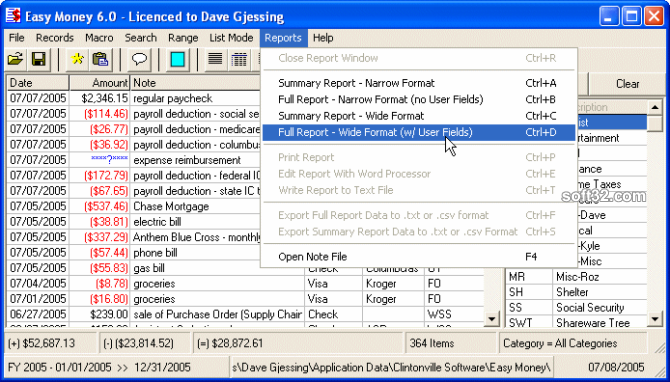Image resolution: width=670 pixels, height=382 pixels.
Task: Select the expense reimbursement note
Action: click(x=187, y=160)
